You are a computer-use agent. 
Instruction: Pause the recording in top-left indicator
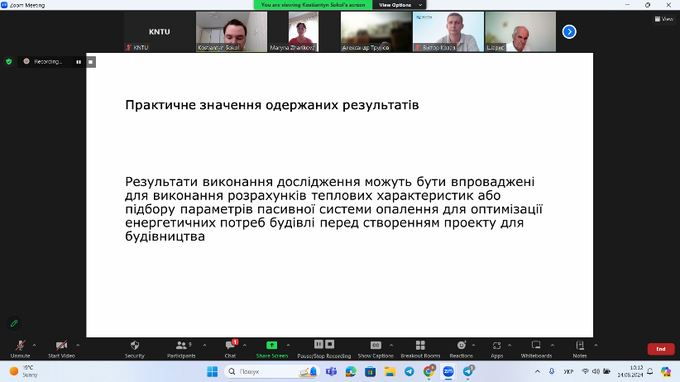pos(78,62)
